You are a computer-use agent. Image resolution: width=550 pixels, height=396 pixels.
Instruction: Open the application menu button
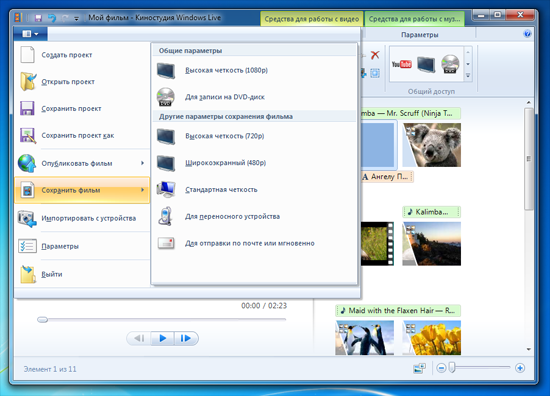pos(31,34)
